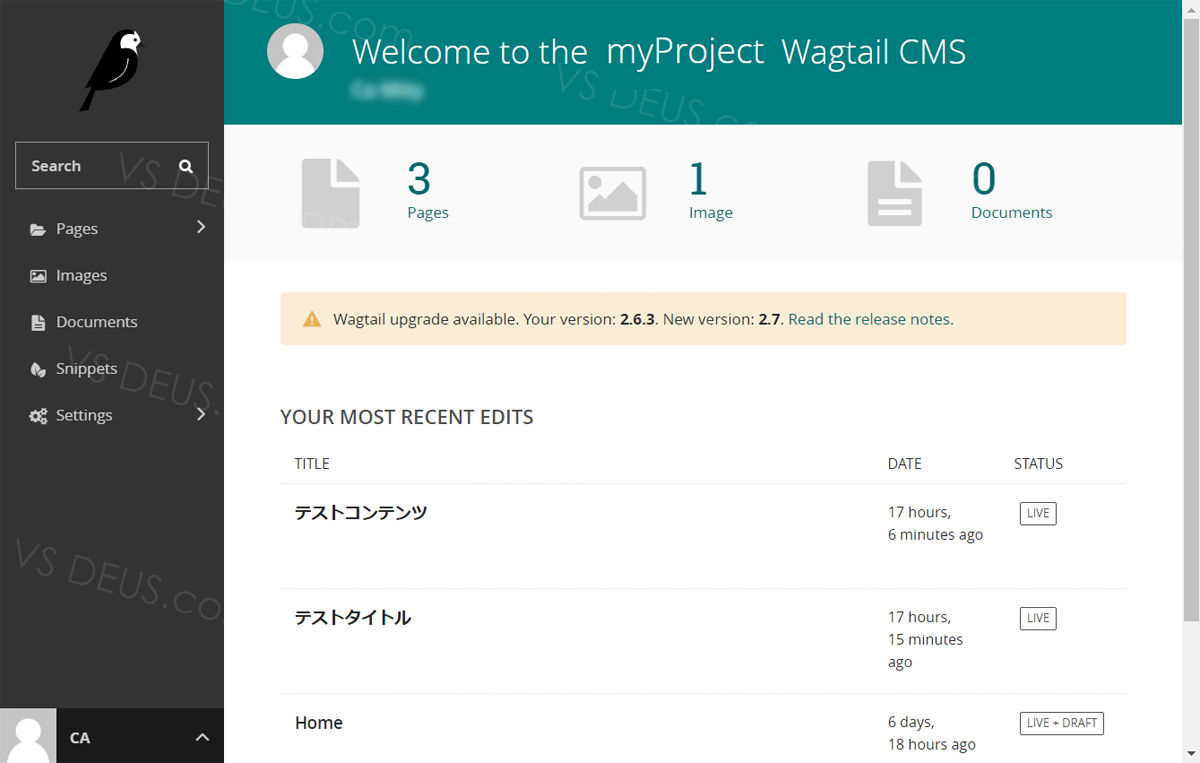This screenshot has width=1200, height=763.
Task: Click the Welcome to myProject Wagtail CMS title
Action: (x=659, y=52)
